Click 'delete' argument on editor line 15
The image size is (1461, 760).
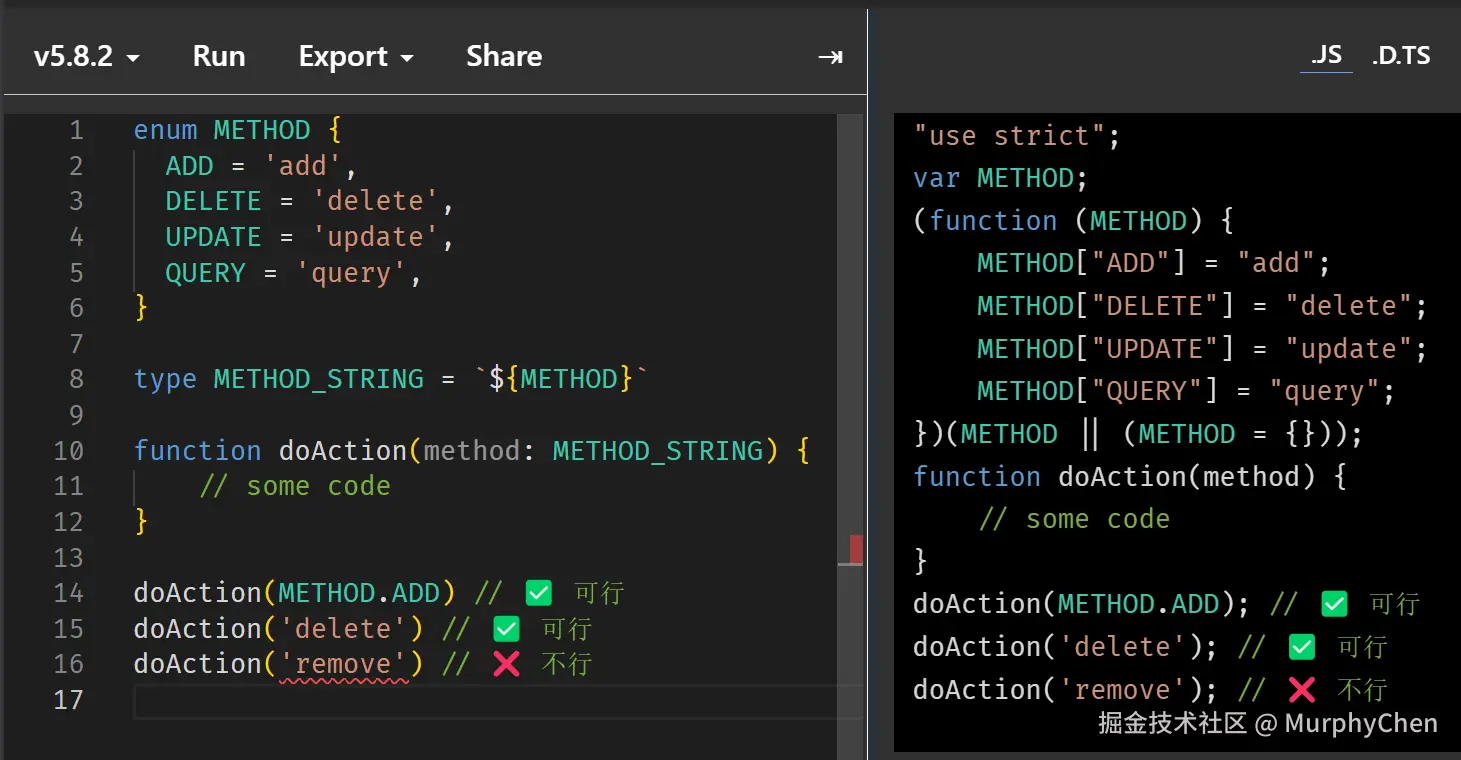tap(343, 629)
